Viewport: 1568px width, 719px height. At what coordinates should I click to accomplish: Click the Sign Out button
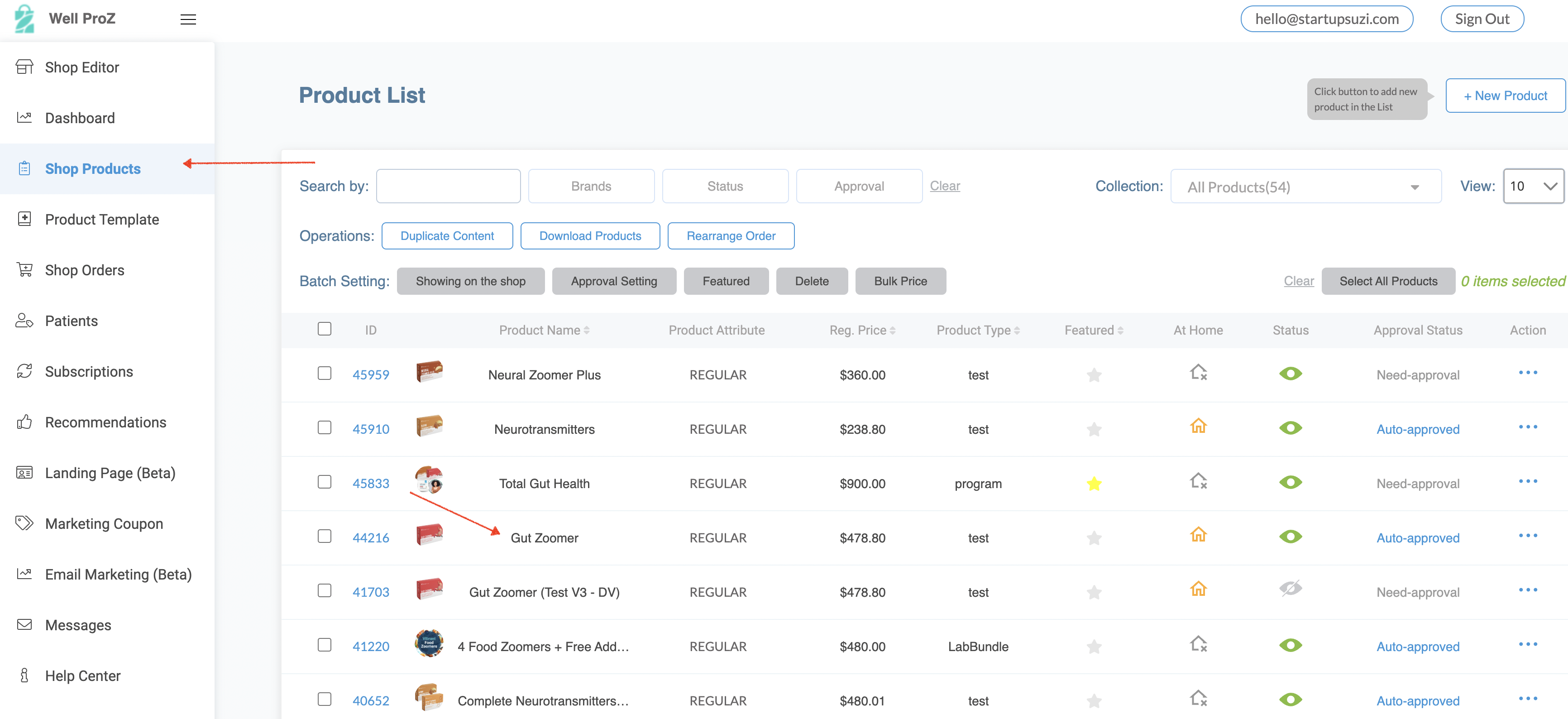point(1482,19)
